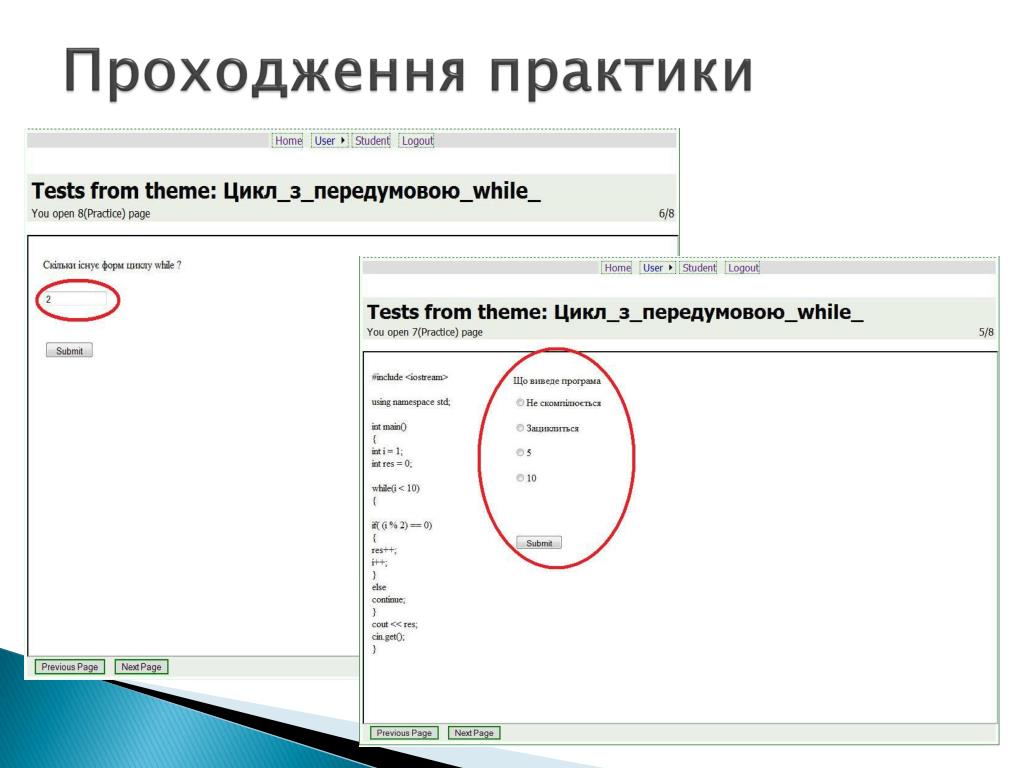This screenshot has height=768, width=1024.
Task: Click 'You open 8(Practice) page' text
Action: point(91,214)
